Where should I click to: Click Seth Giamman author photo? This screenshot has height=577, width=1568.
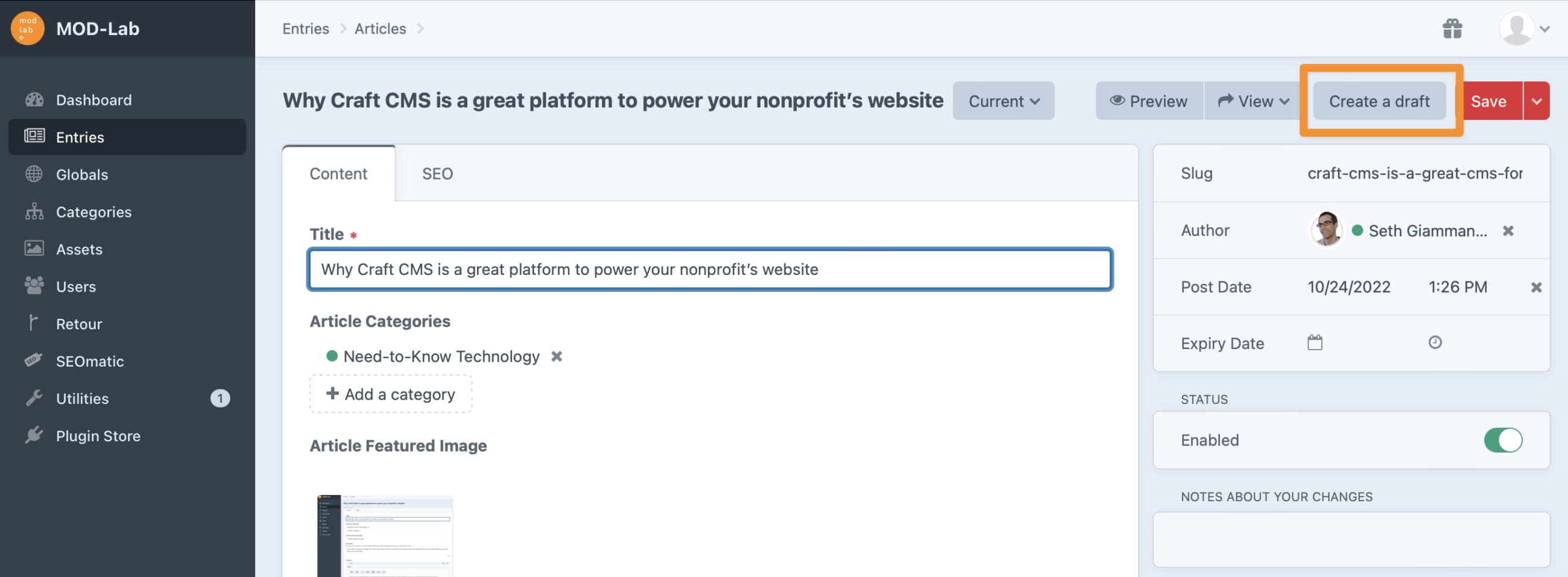(x=1326, y=230)
